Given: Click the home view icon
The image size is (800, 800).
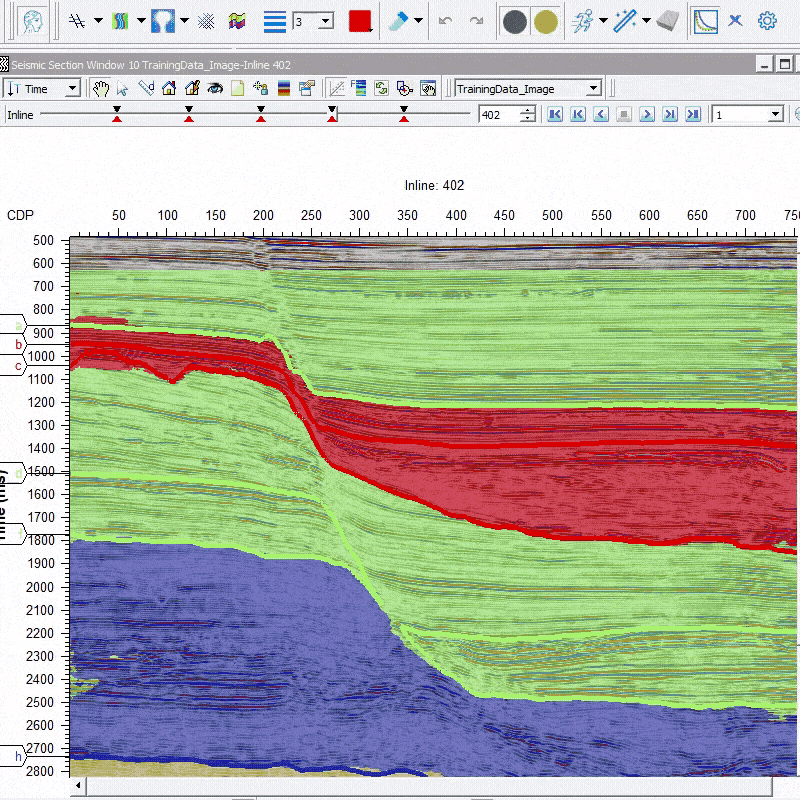Looking at the screenshot, I should point(169,89).
